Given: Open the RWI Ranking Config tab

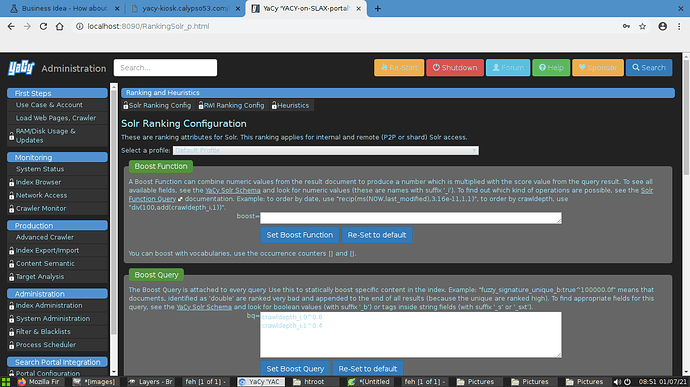Looking at the screenshot, I should (231, 106).
